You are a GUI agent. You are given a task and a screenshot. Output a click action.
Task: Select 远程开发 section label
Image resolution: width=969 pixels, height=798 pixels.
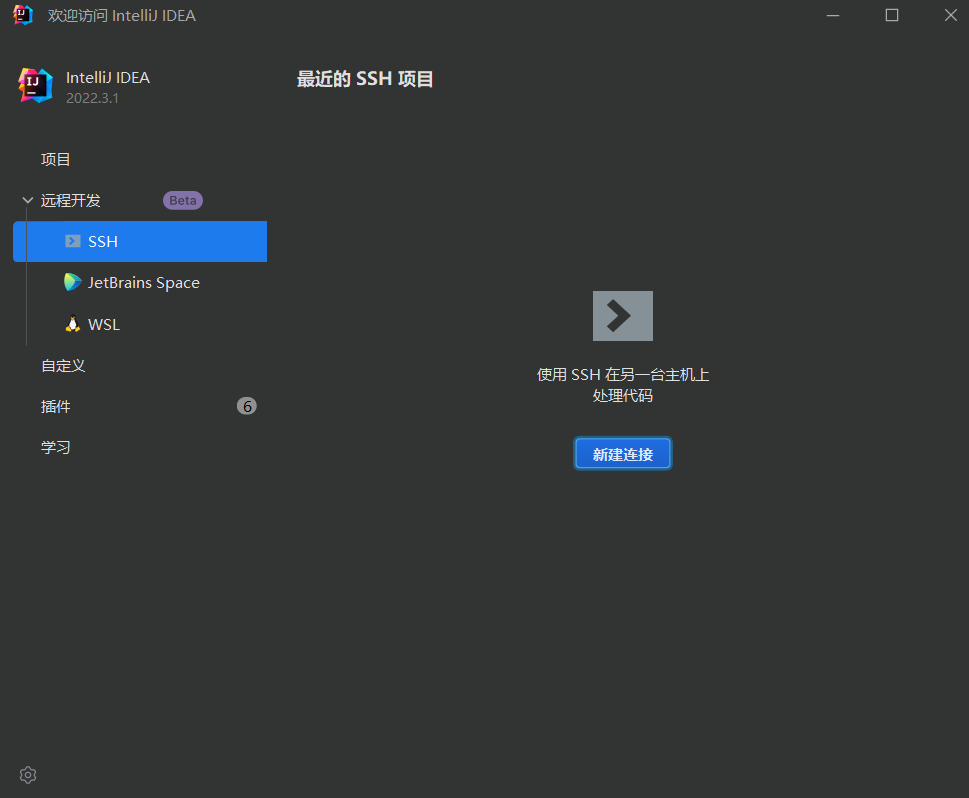(70, 200)
